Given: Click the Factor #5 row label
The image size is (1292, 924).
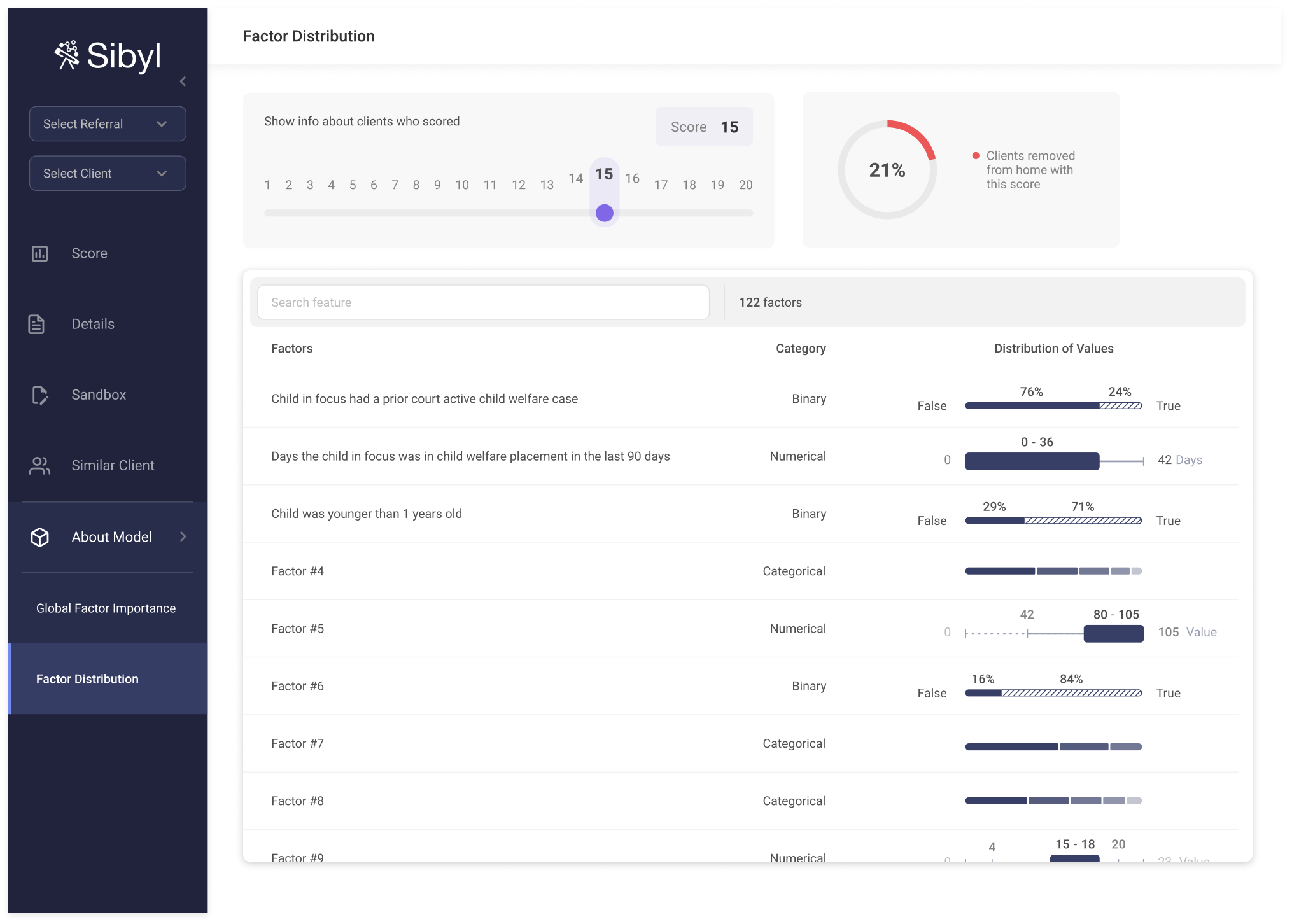Looking at the screenshot, I should [x=297, y=628].
